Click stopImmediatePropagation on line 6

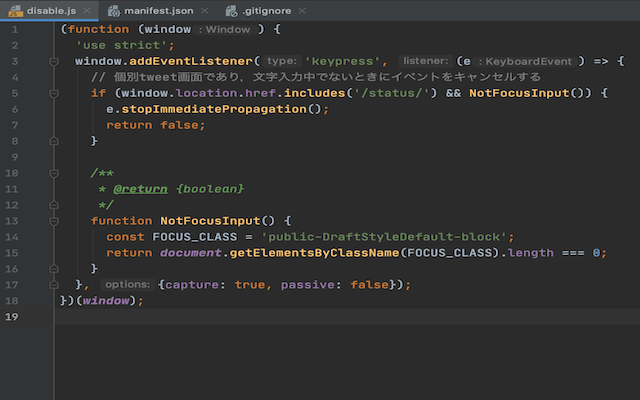pyautogui.click(x=214, y=109)
